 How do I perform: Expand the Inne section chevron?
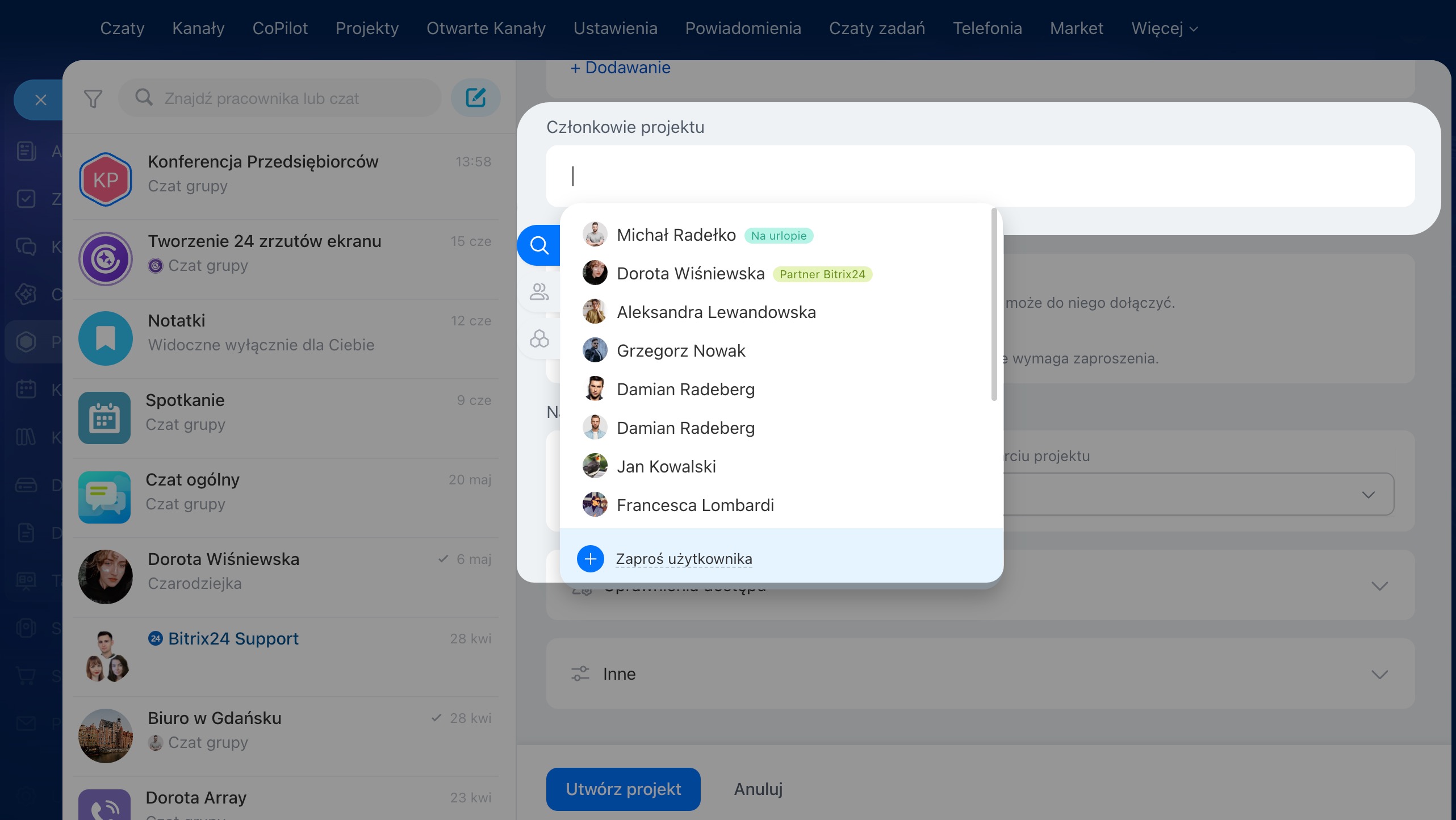coord(1380,674)
